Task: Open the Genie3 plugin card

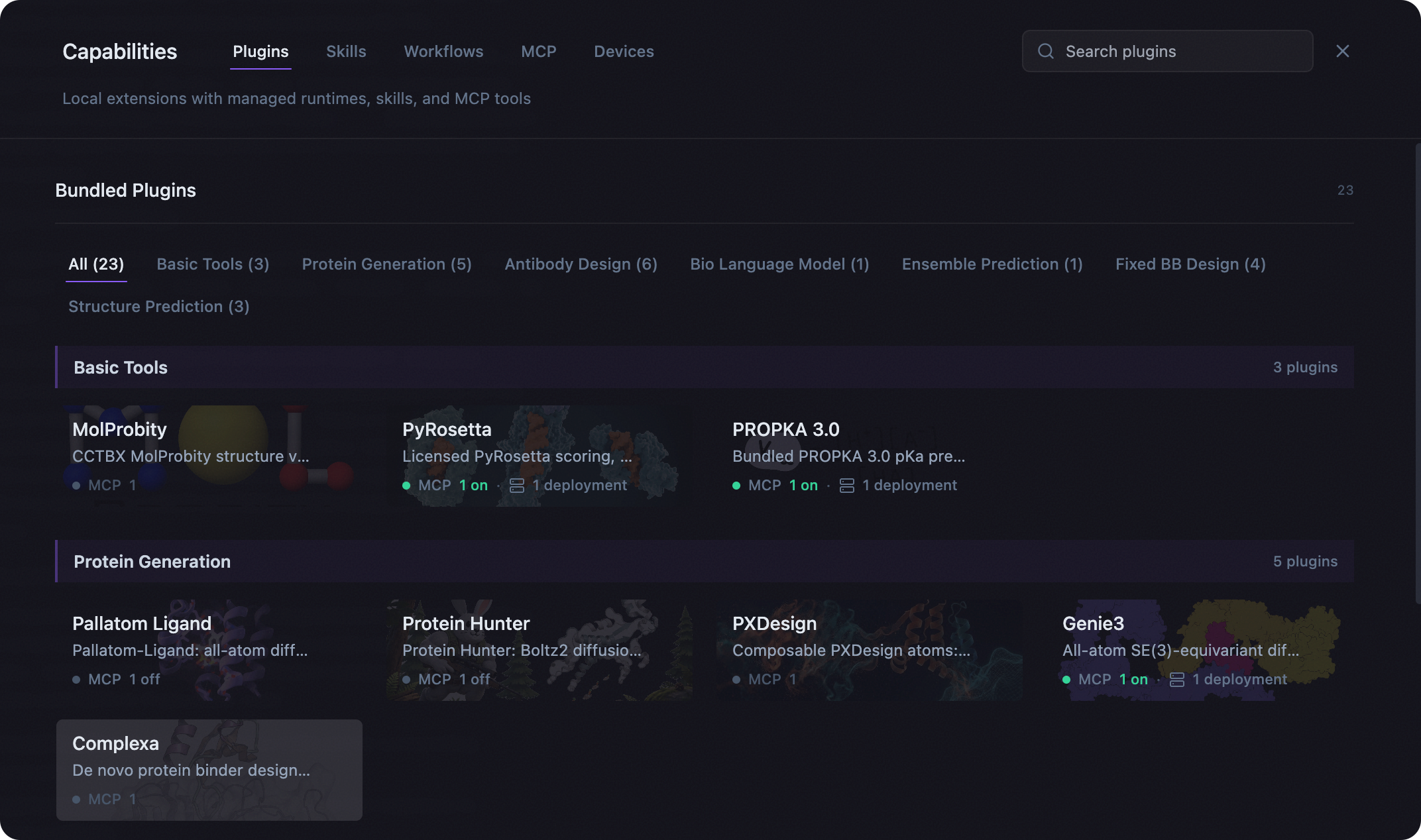Action: (1200, 651)
